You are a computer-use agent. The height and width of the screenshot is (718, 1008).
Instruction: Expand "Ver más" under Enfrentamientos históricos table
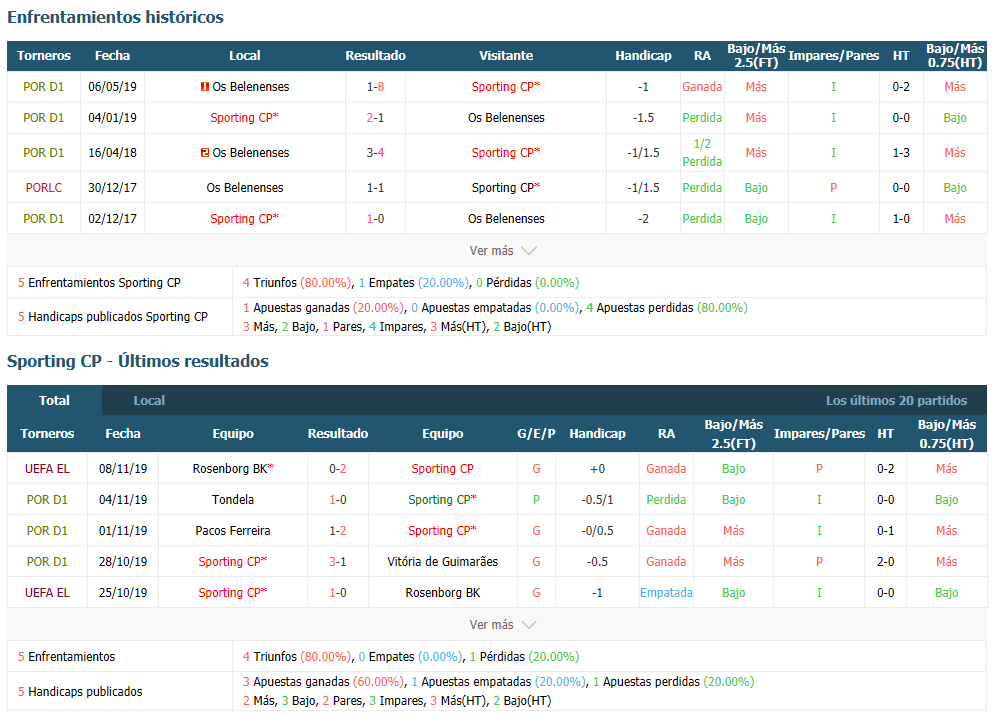(503, 251)
